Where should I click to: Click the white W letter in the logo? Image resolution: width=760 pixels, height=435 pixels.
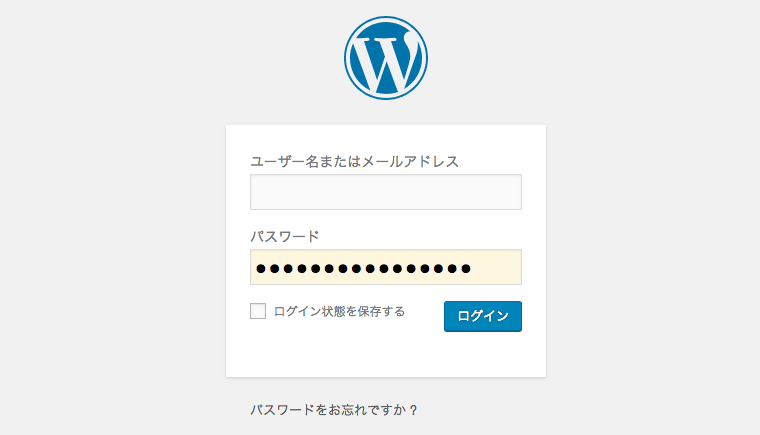click(386, 62)
